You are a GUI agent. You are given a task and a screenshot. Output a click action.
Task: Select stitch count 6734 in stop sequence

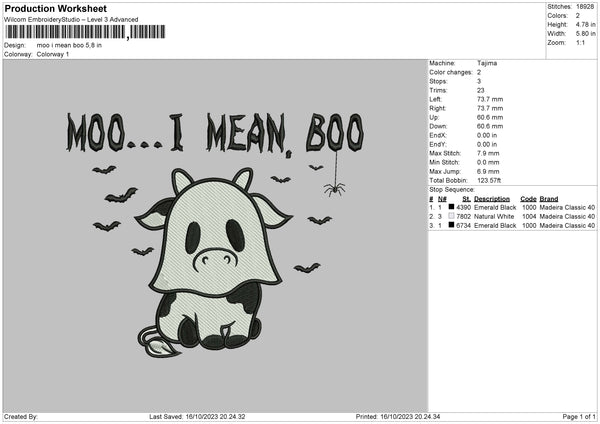coord(464,226)
